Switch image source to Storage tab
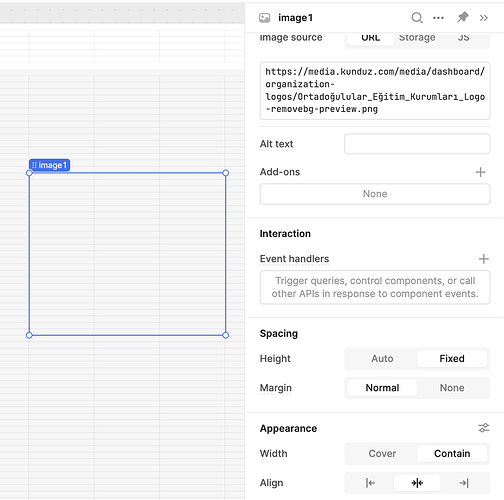The height and width of the screenshot is (500, 504). click(x=417, y=38)
